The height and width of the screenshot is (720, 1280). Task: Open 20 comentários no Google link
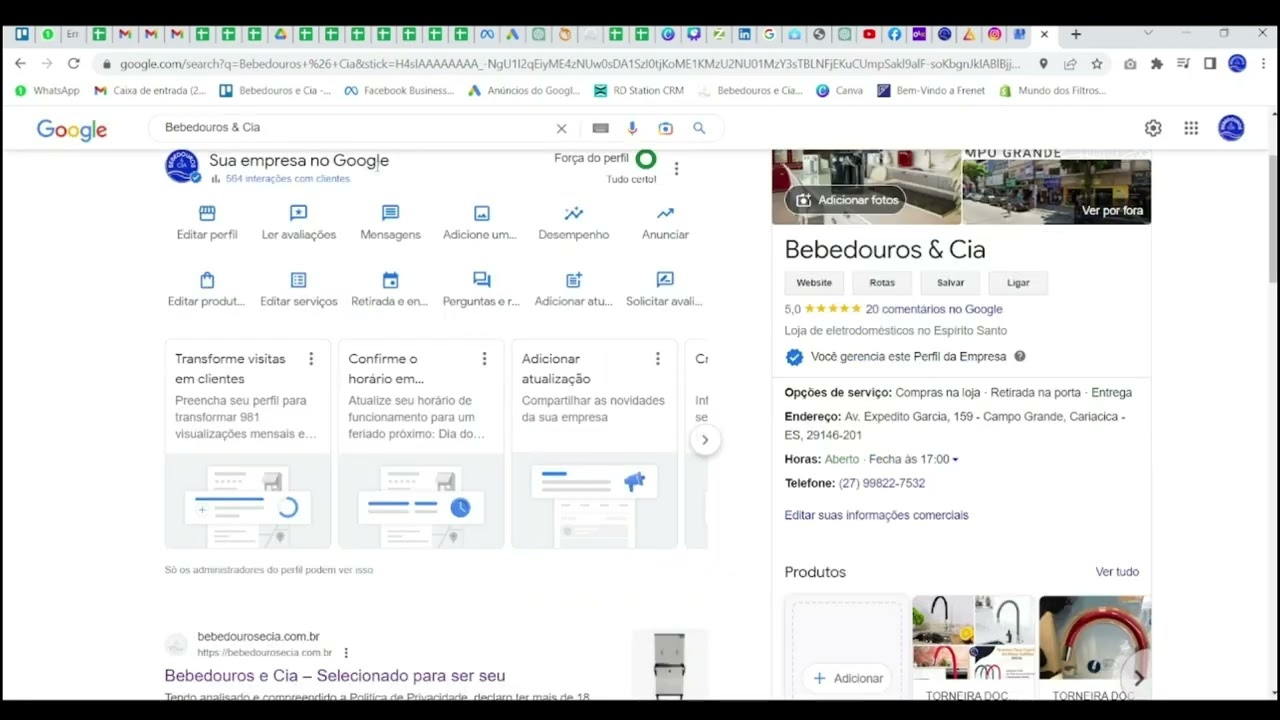[934, 309]
